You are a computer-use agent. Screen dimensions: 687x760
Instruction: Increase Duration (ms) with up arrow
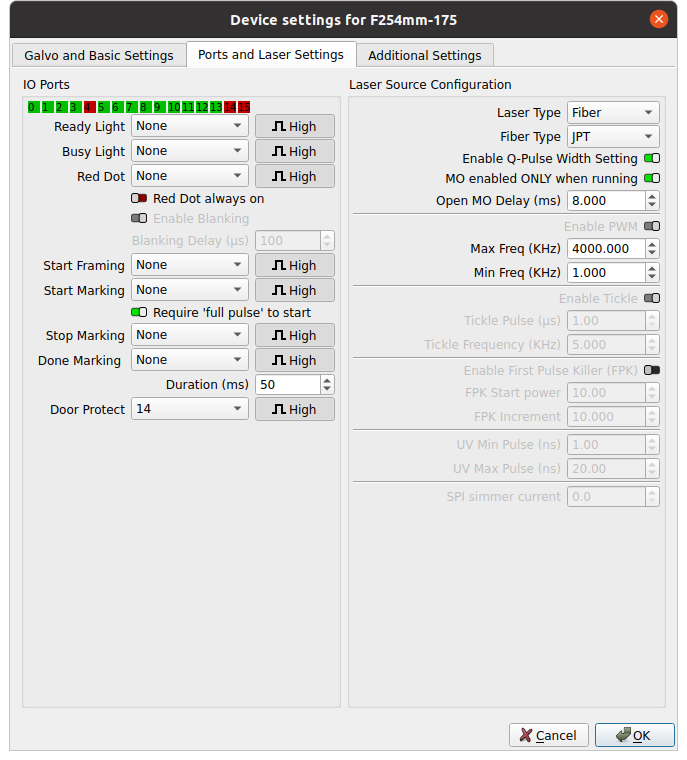(327, 380)
